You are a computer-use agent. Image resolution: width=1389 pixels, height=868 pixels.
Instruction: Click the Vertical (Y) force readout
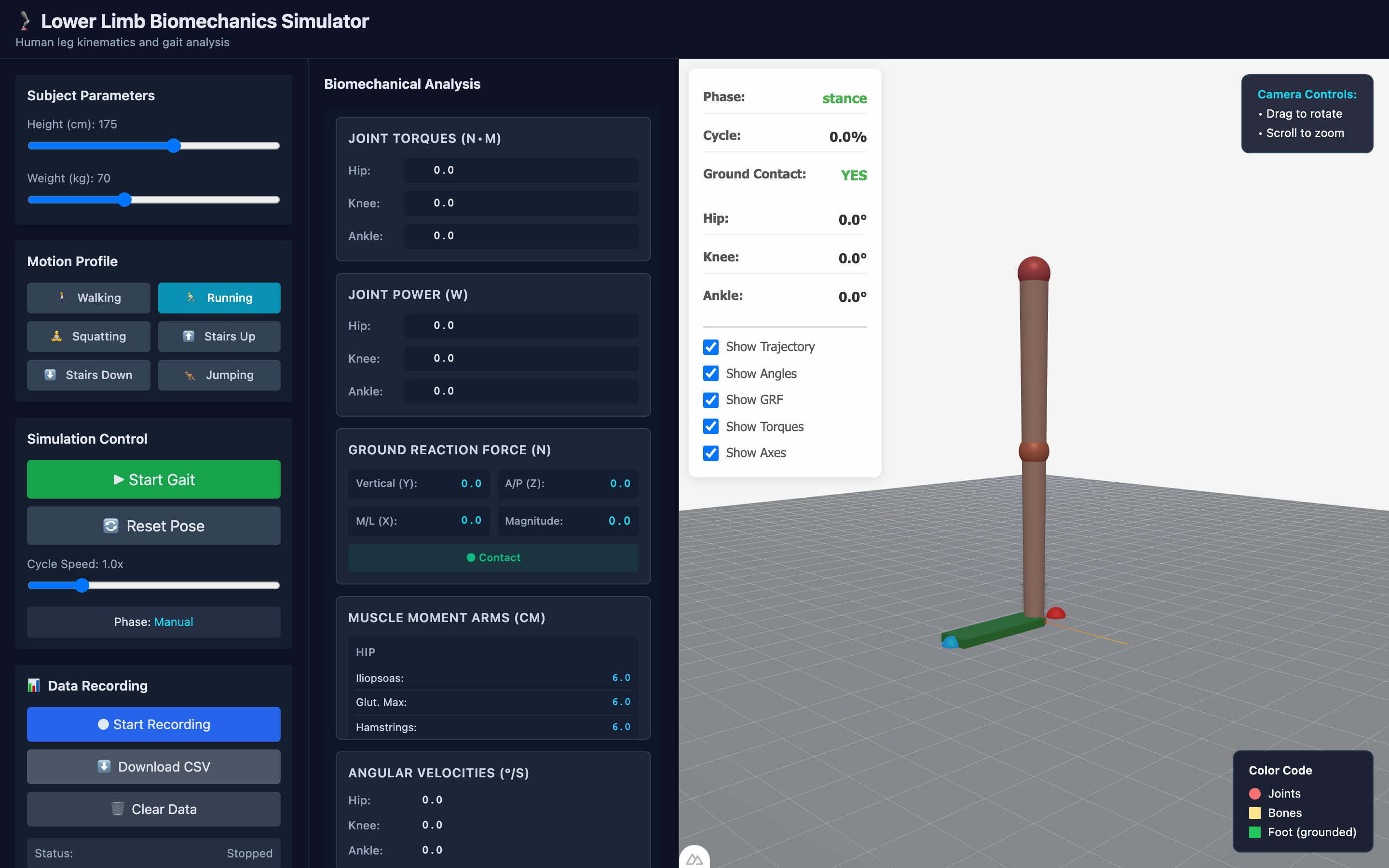[x=419, y=483]
